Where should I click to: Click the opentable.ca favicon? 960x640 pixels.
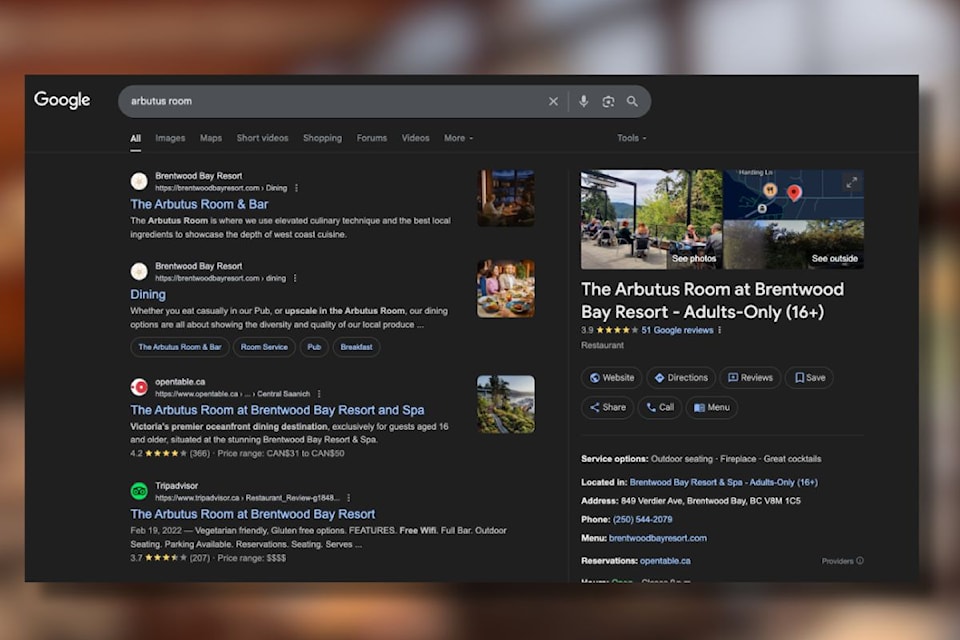click(x=139, y=387)
